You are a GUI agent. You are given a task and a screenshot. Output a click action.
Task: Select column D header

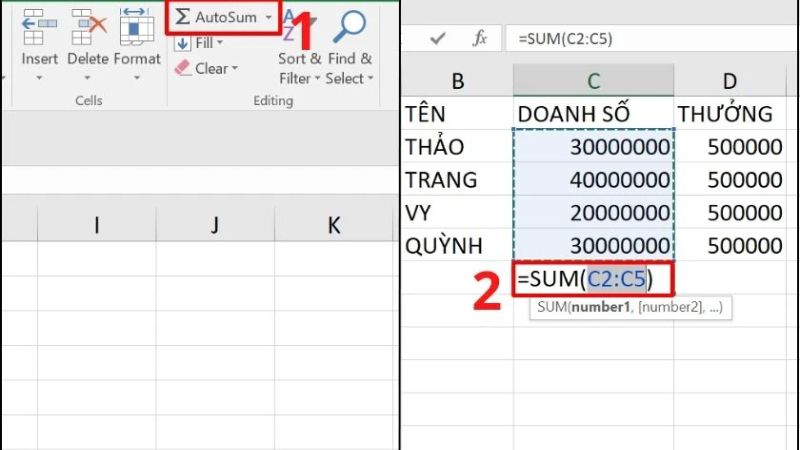(730, 81)
